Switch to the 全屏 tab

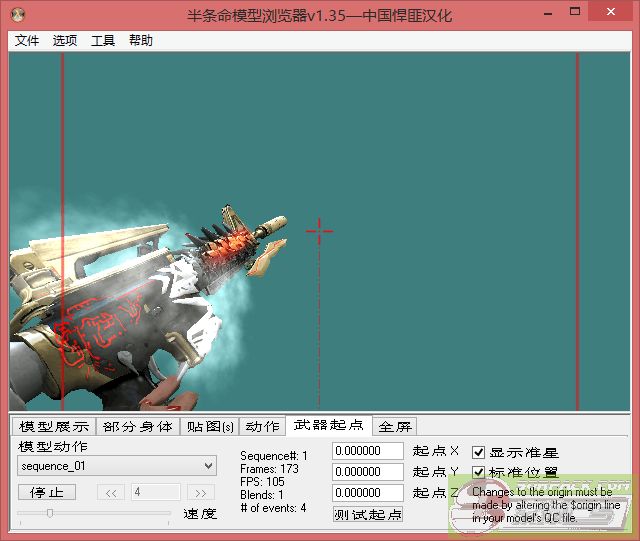395,427
